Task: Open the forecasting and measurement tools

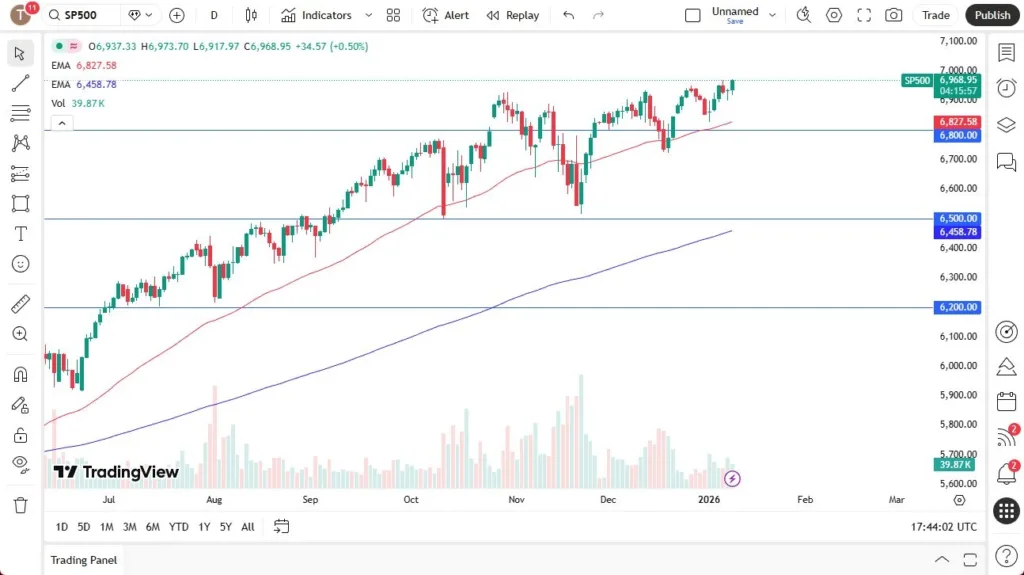Action: pos(20,173)
